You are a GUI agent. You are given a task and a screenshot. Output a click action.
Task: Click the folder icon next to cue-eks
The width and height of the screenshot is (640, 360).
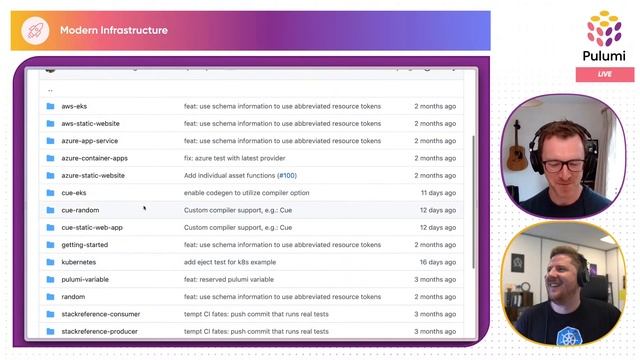50,193
